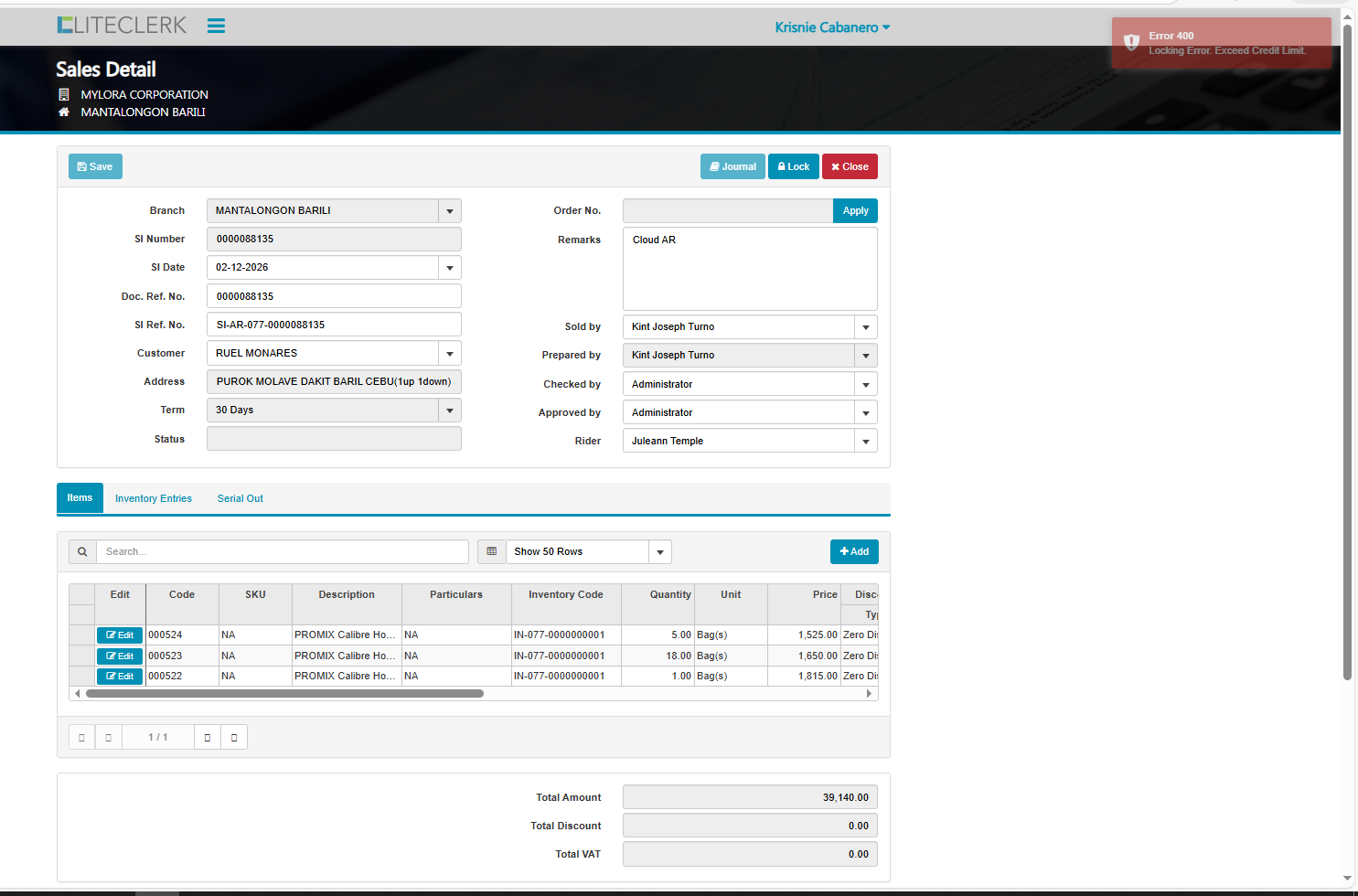Switch to the Inventory Entries tab
The image size is (1358, 896).
pos(154,498)
